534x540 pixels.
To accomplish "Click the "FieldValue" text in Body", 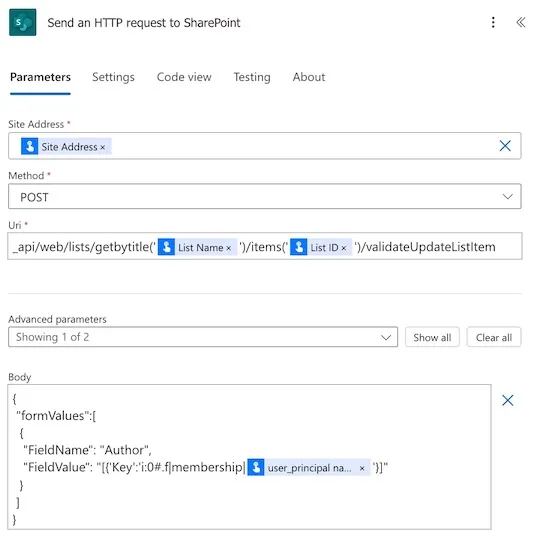I will point(57,467).
